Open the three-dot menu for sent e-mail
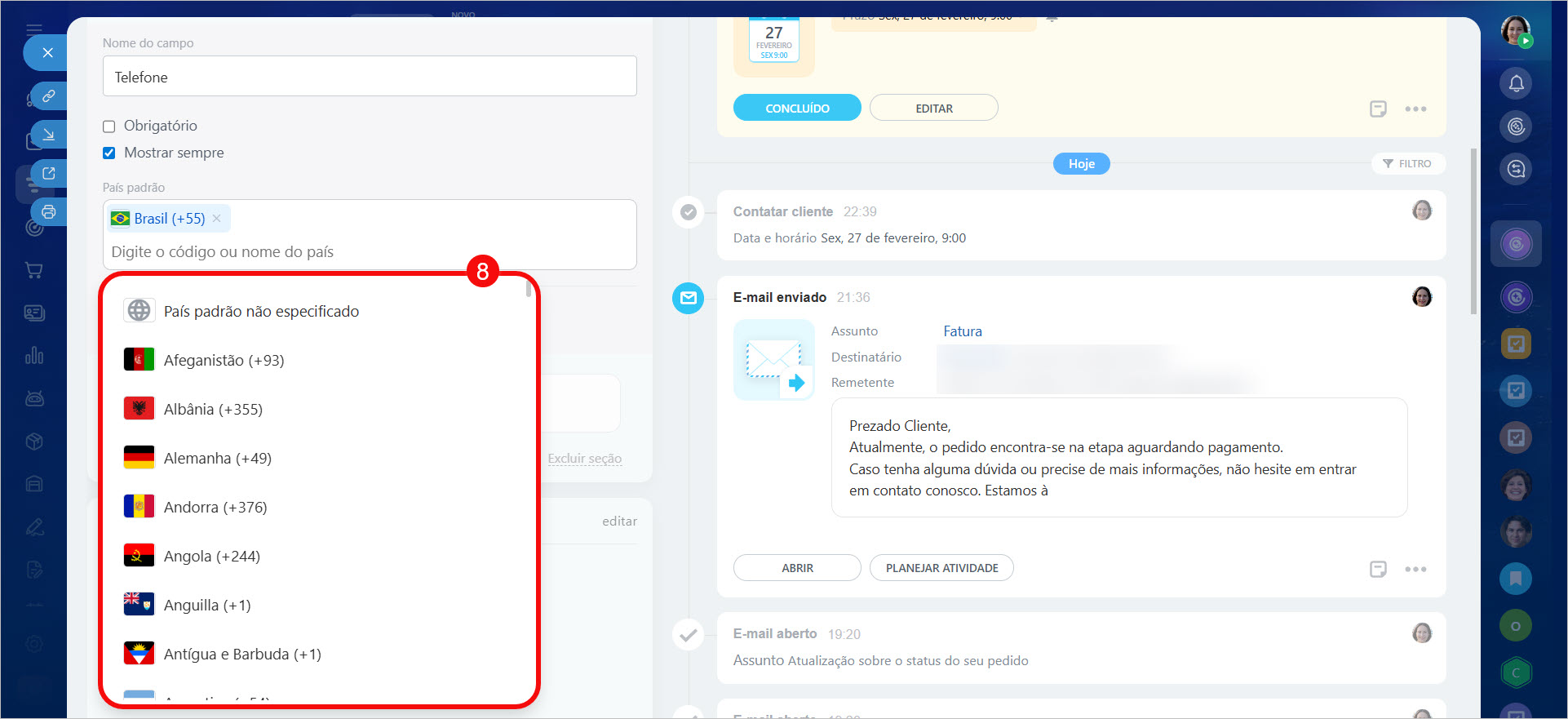Viewport: 1568px width, 719px height. 1415,569
